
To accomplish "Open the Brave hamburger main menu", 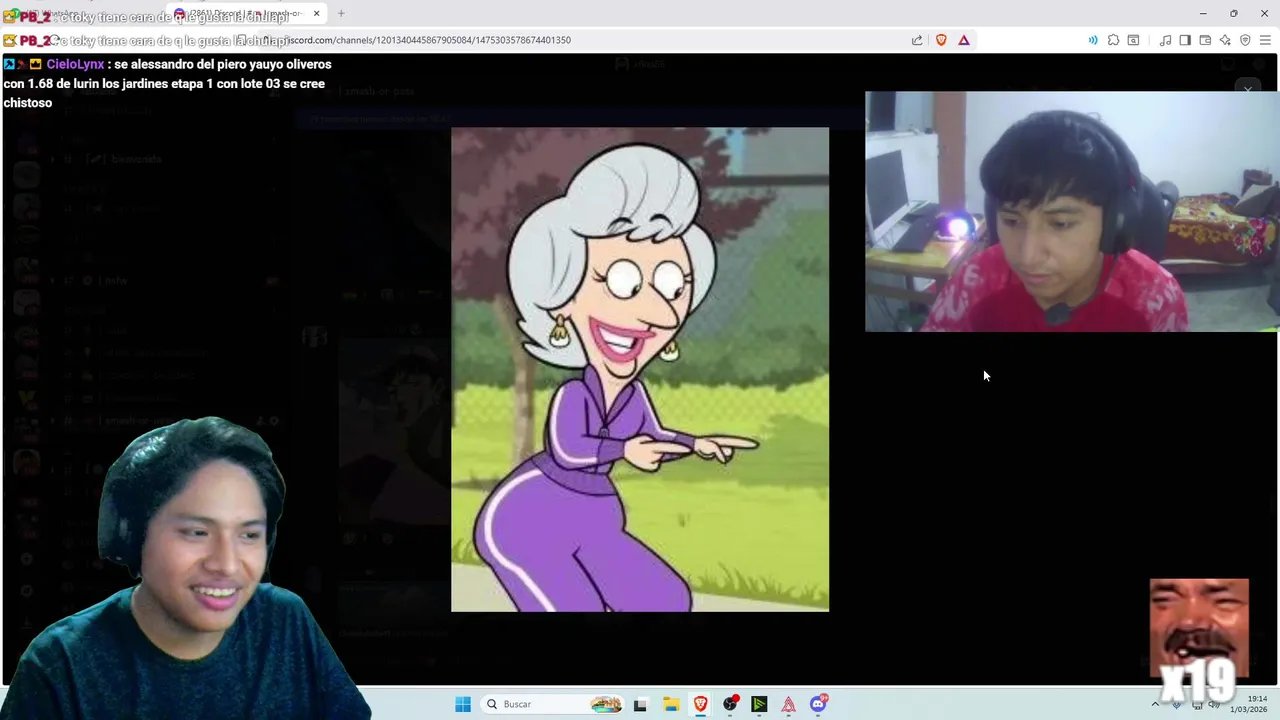I will (x=1265, y=40).
